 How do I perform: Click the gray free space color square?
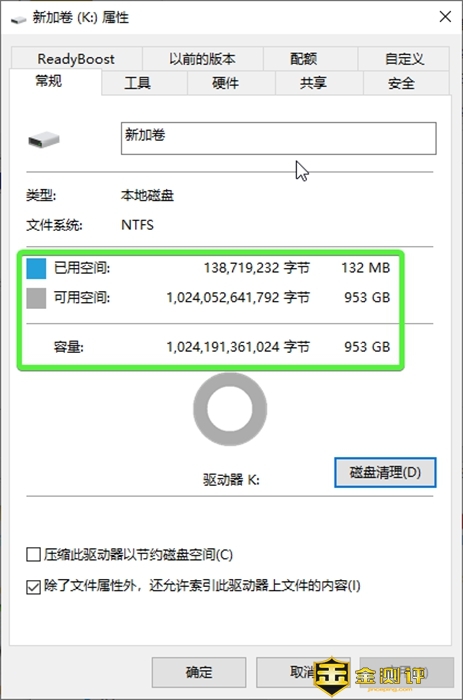[x=36, y=298]
